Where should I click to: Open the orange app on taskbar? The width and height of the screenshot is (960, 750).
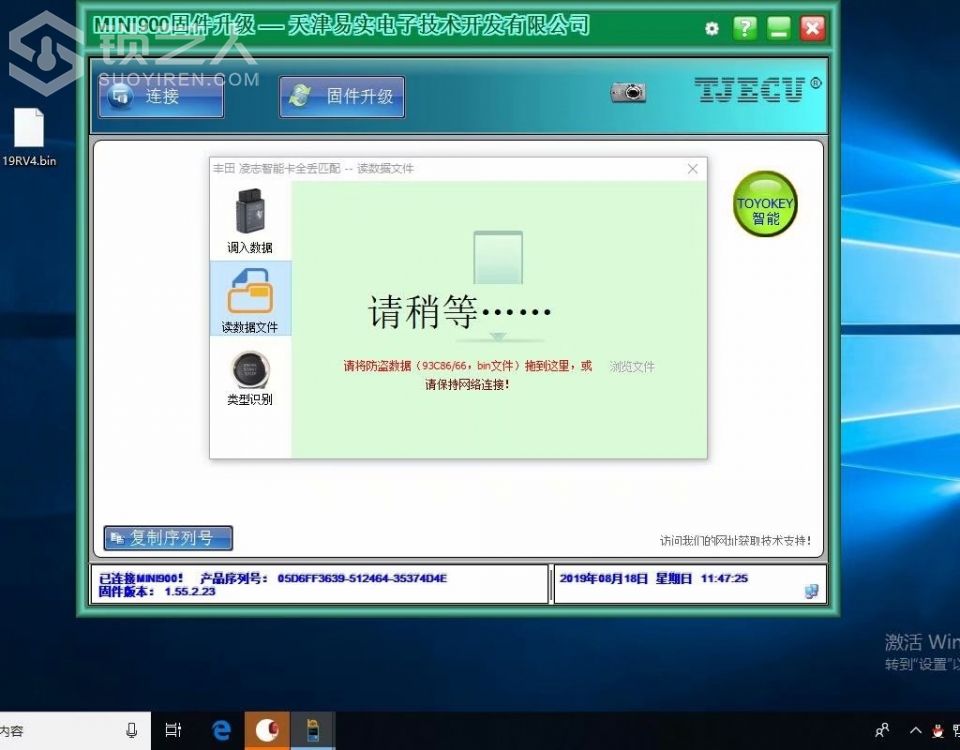click(x=268, y=730)
